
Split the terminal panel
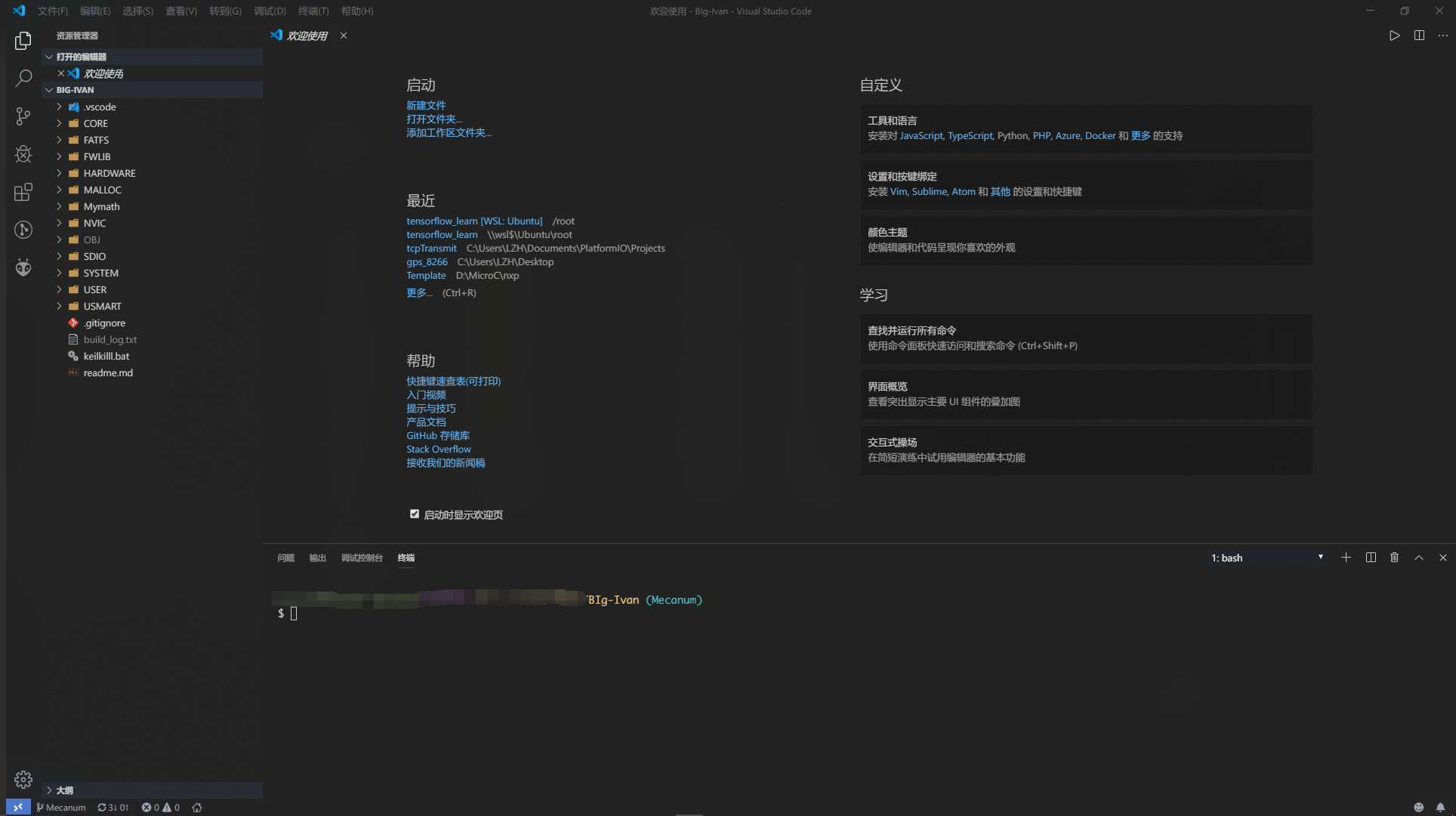[x=1371, y=558]
